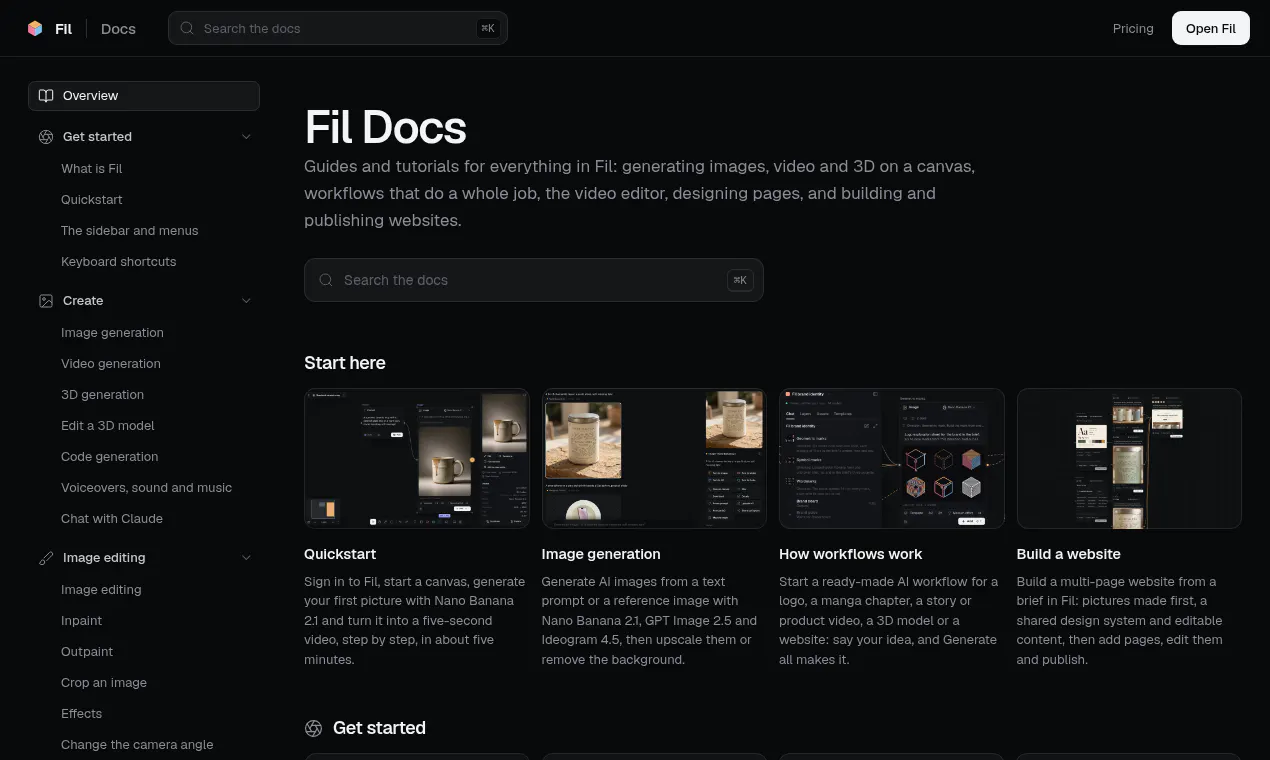Image resolution: width=1270 pixels, height=760 pixels.
Task: Open the Build a website card thumbnail
Action: click(1129, 458)
